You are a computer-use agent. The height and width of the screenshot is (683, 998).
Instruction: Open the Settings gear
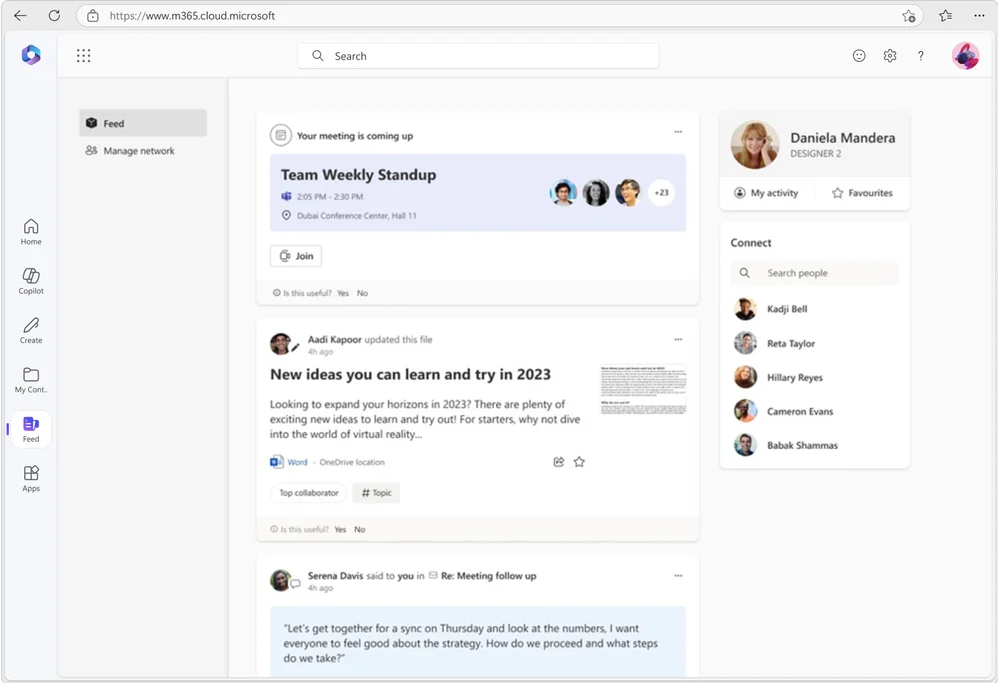click(889, 56)
